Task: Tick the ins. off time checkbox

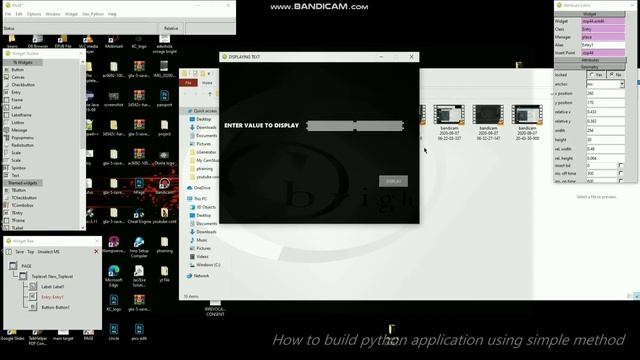Action: click(621, 173)
